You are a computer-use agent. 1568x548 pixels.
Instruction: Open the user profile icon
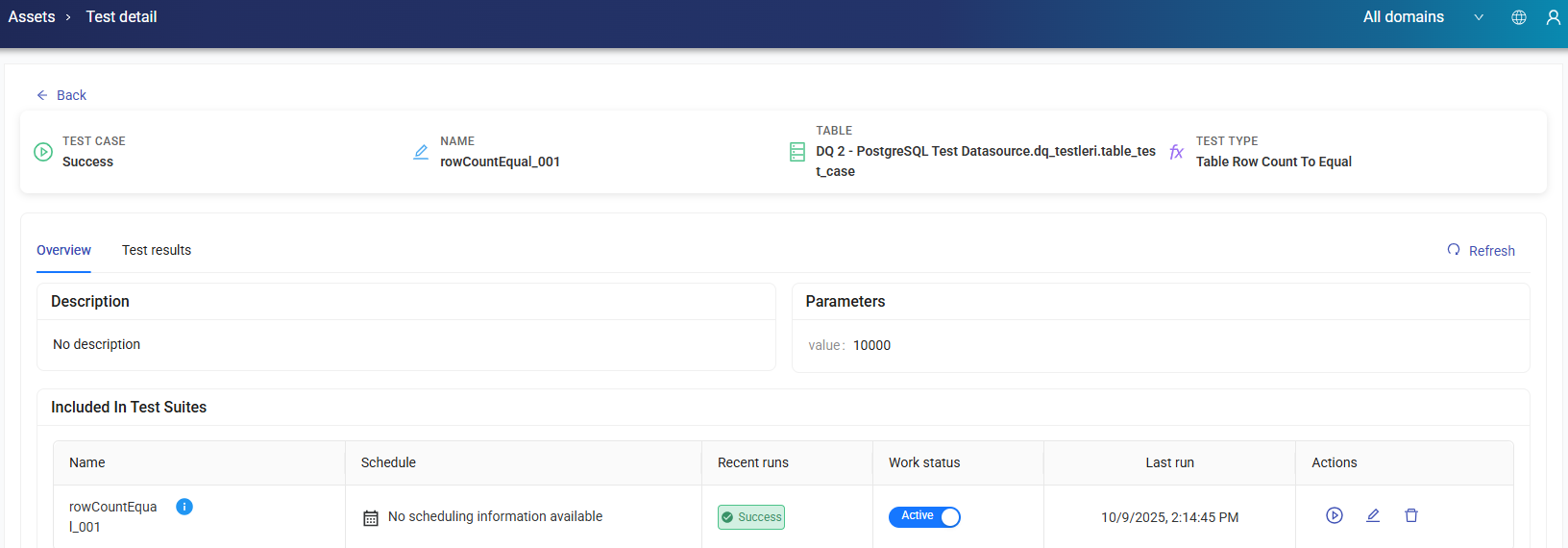point(1553,17)
